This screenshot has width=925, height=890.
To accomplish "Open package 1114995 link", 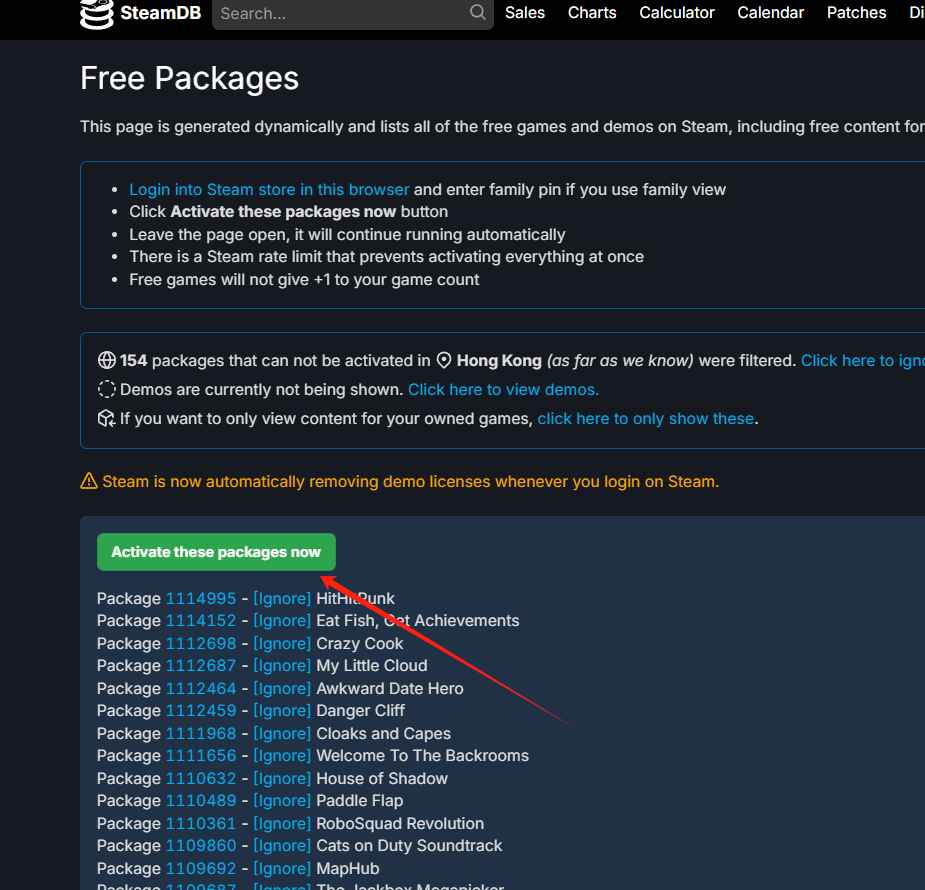I will pyautogui.click(x=201, y=598).
